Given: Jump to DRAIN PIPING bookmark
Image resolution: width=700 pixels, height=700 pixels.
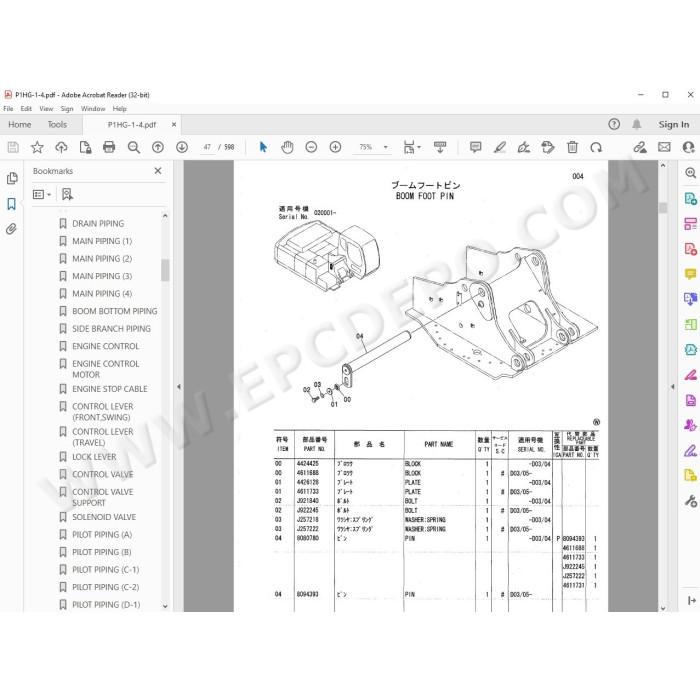Looking at the screenshot, I should click(98, 223).
